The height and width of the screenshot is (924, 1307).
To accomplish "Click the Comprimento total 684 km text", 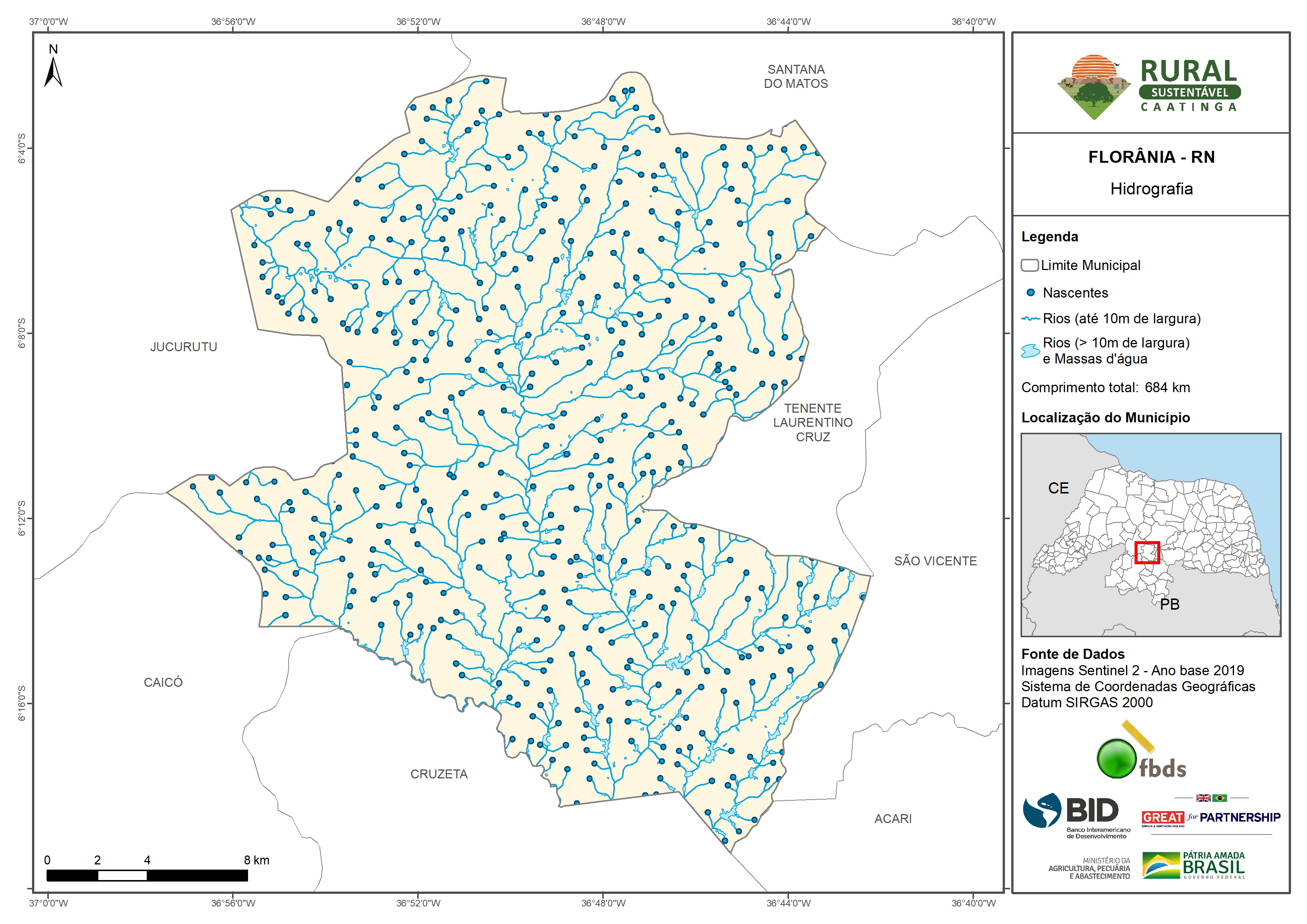I will pos(1105,388).
